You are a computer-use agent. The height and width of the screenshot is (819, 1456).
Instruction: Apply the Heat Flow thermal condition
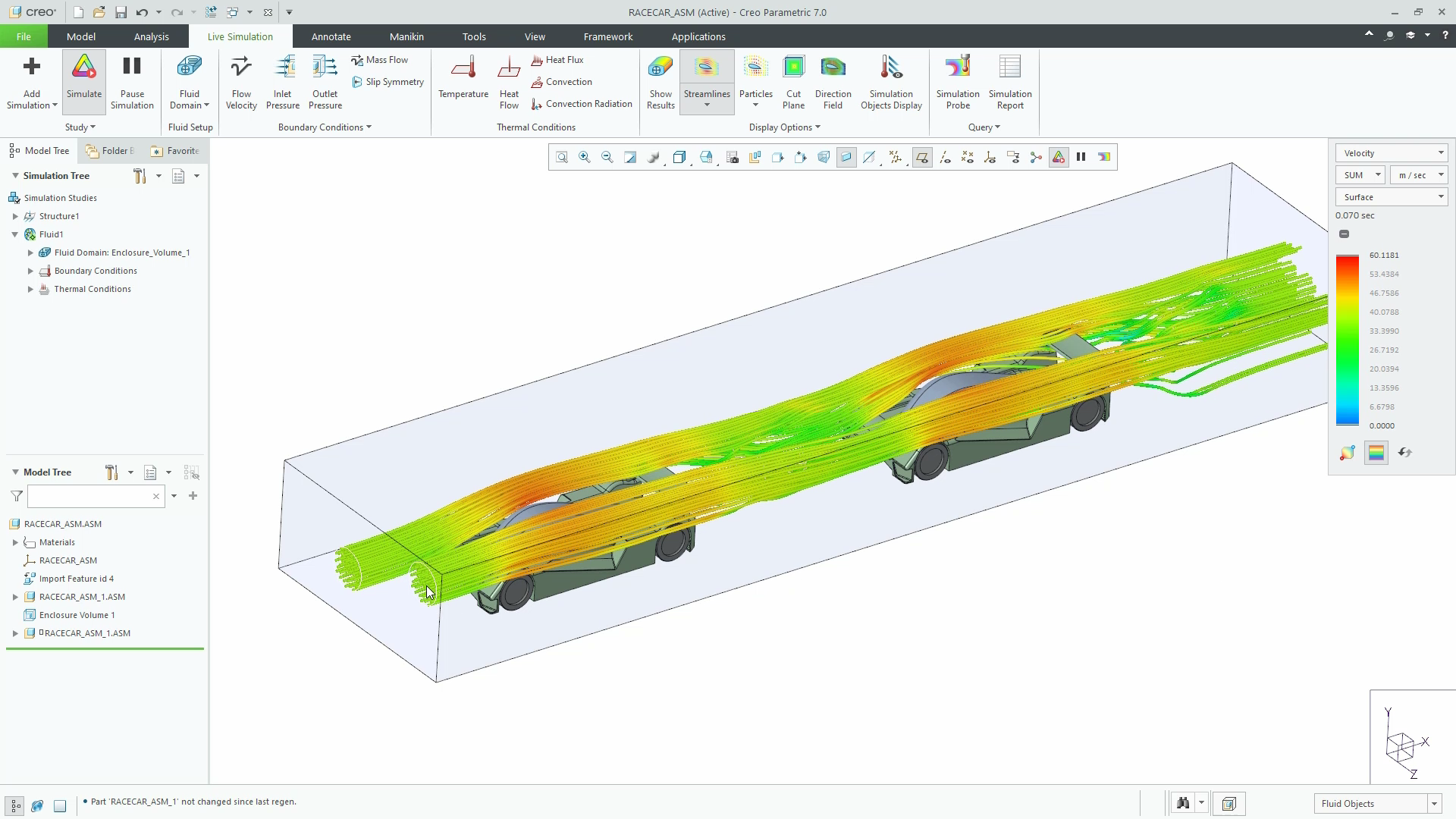pos(509,82)
